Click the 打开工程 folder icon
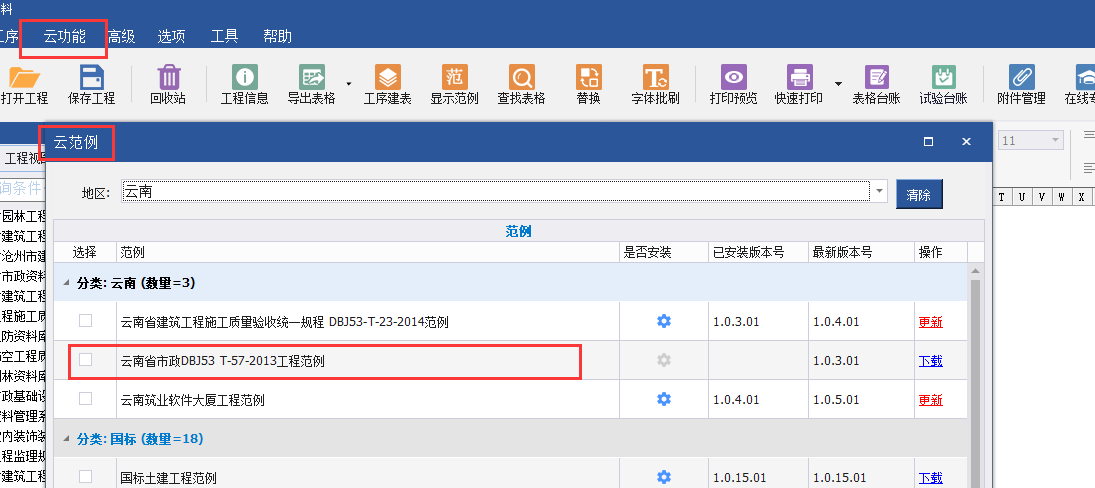Screen dimensions: 1095x488 click(x=24, y=77)
